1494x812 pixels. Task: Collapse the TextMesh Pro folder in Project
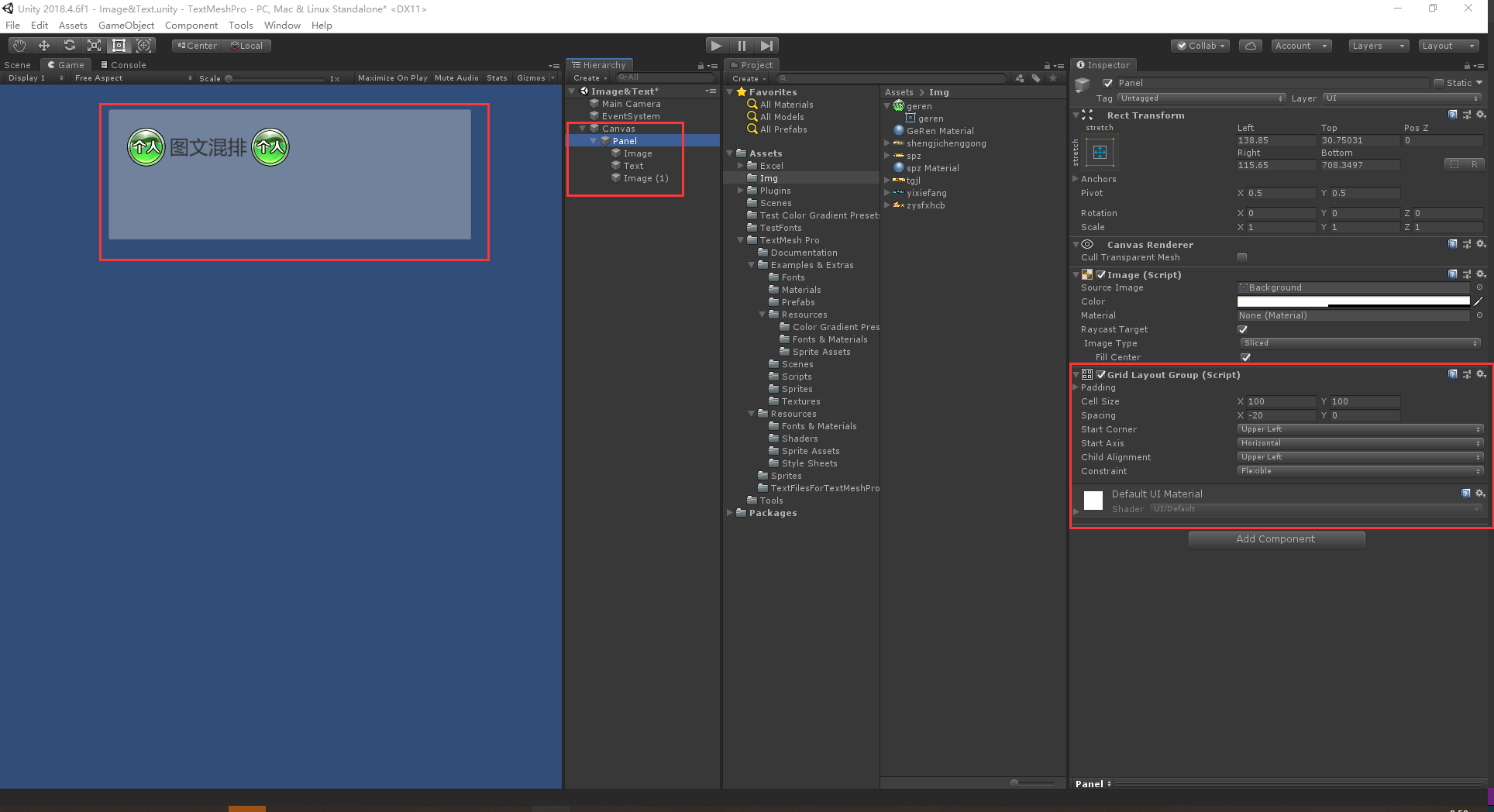[741, 240]
